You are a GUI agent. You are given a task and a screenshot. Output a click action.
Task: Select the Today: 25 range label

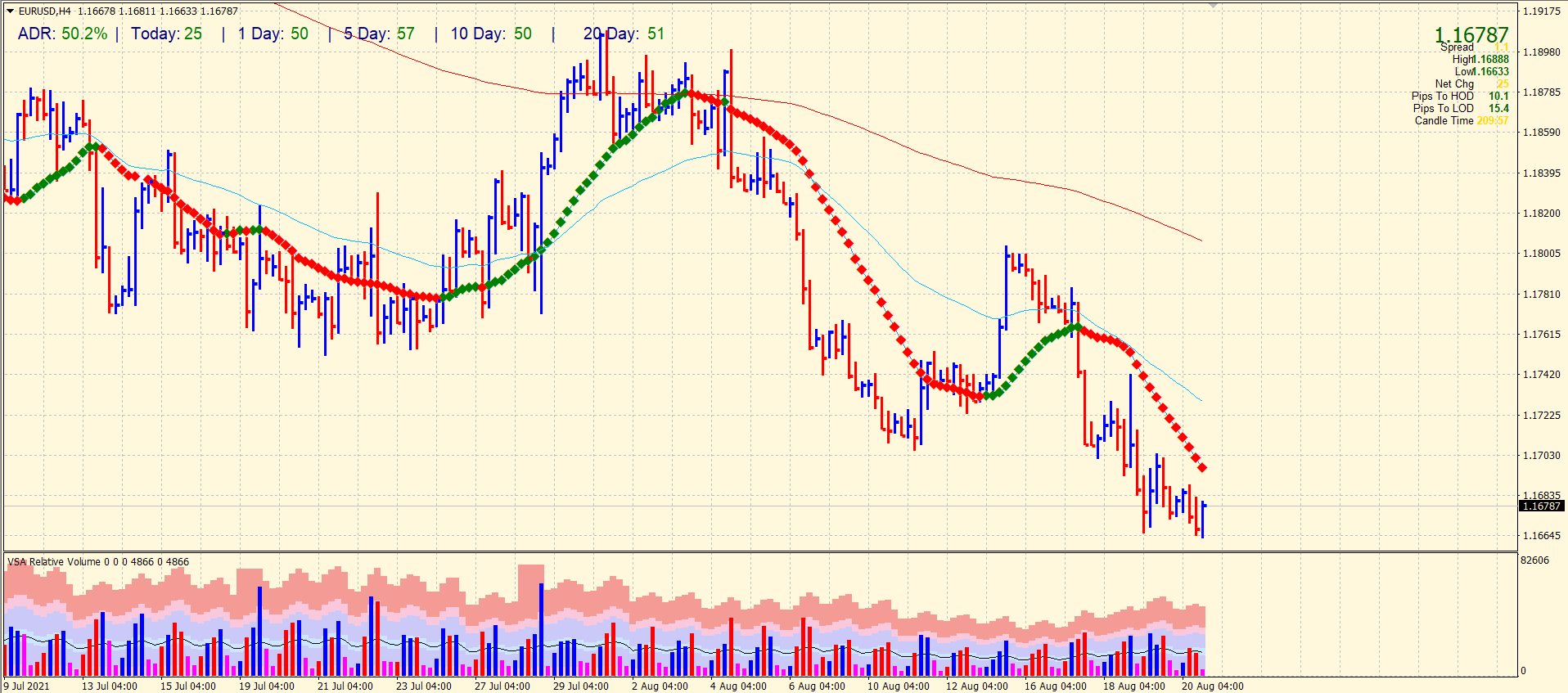coord(166,34)
